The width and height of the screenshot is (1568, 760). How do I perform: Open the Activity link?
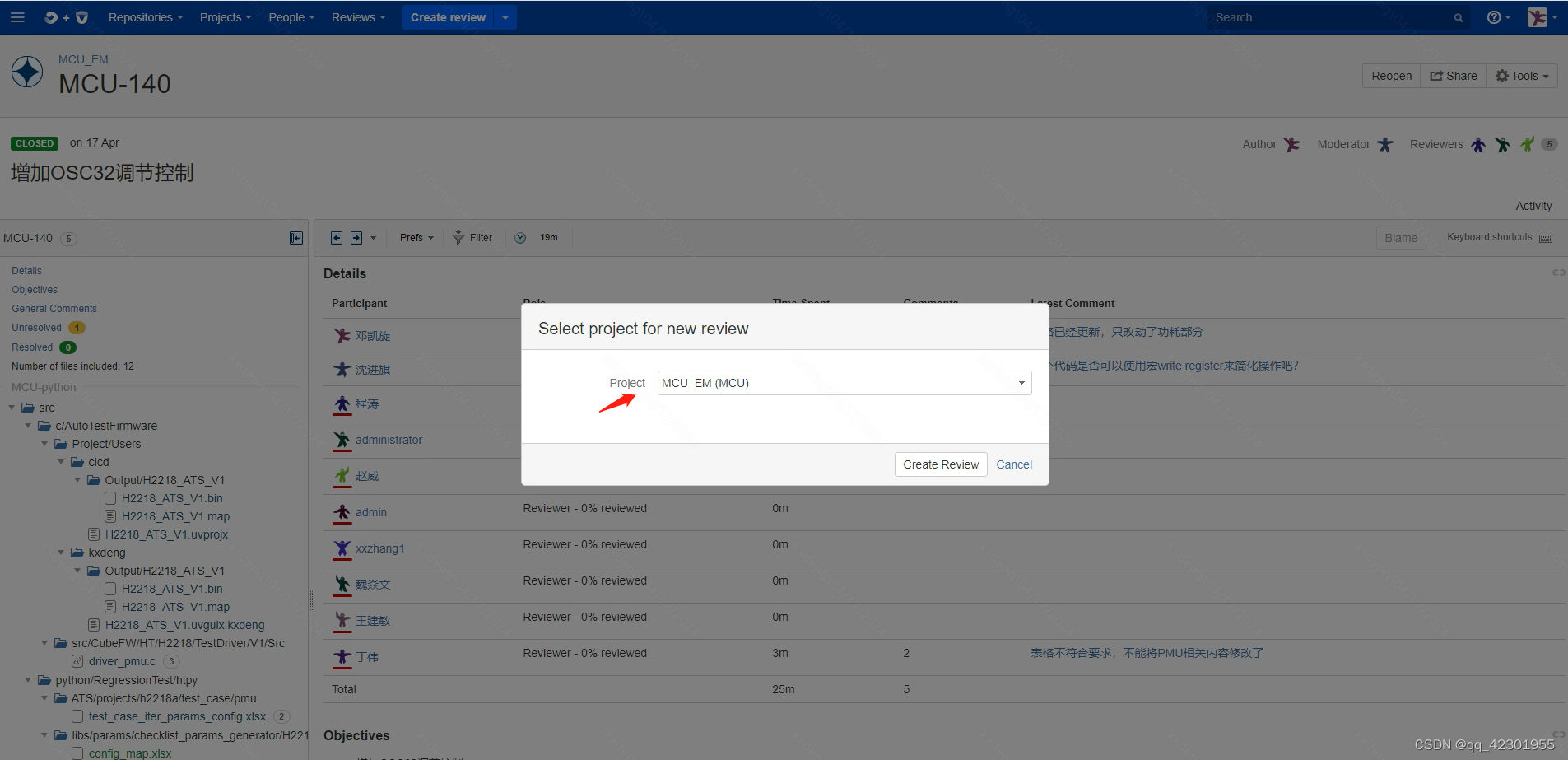point(1533,206)
